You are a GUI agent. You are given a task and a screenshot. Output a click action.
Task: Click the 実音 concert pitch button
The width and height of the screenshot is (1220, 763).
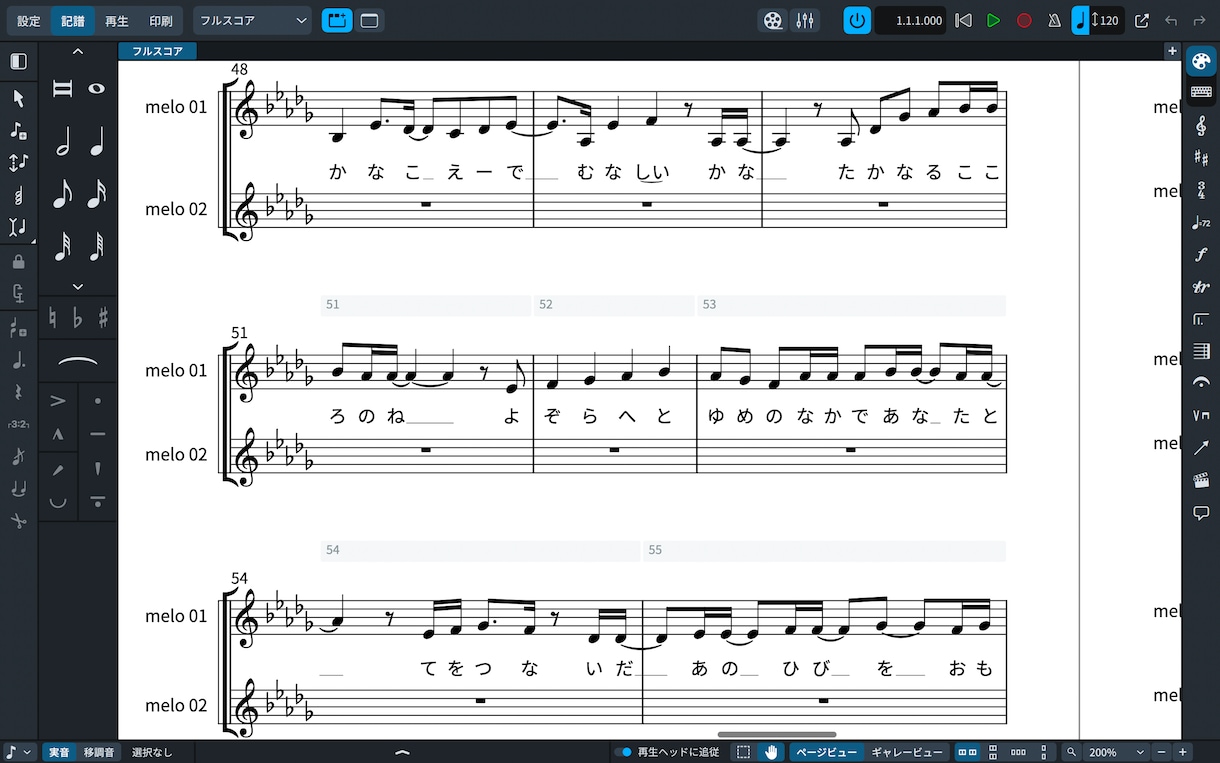point(59,752)
